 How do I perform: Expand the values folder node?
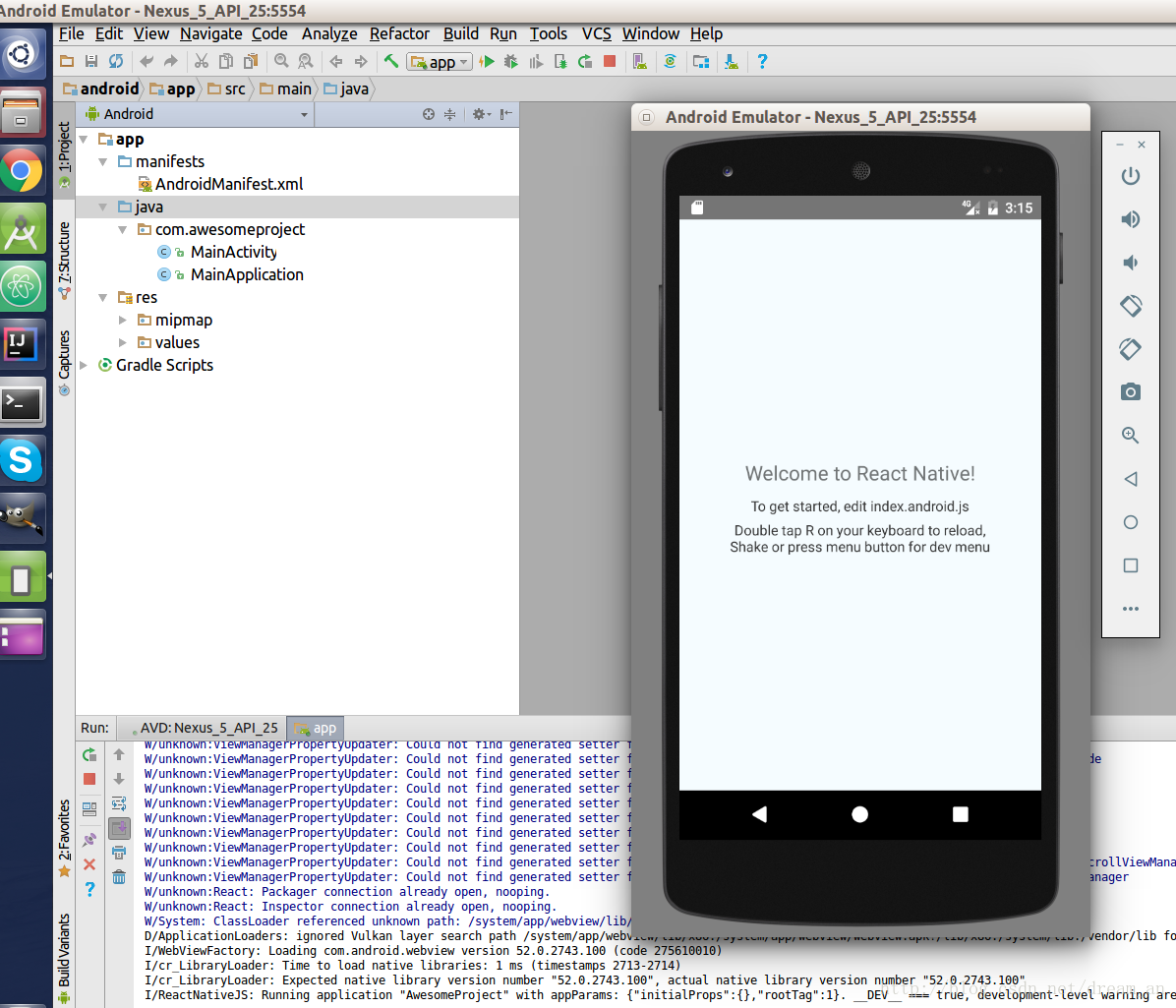click(123, 343)
